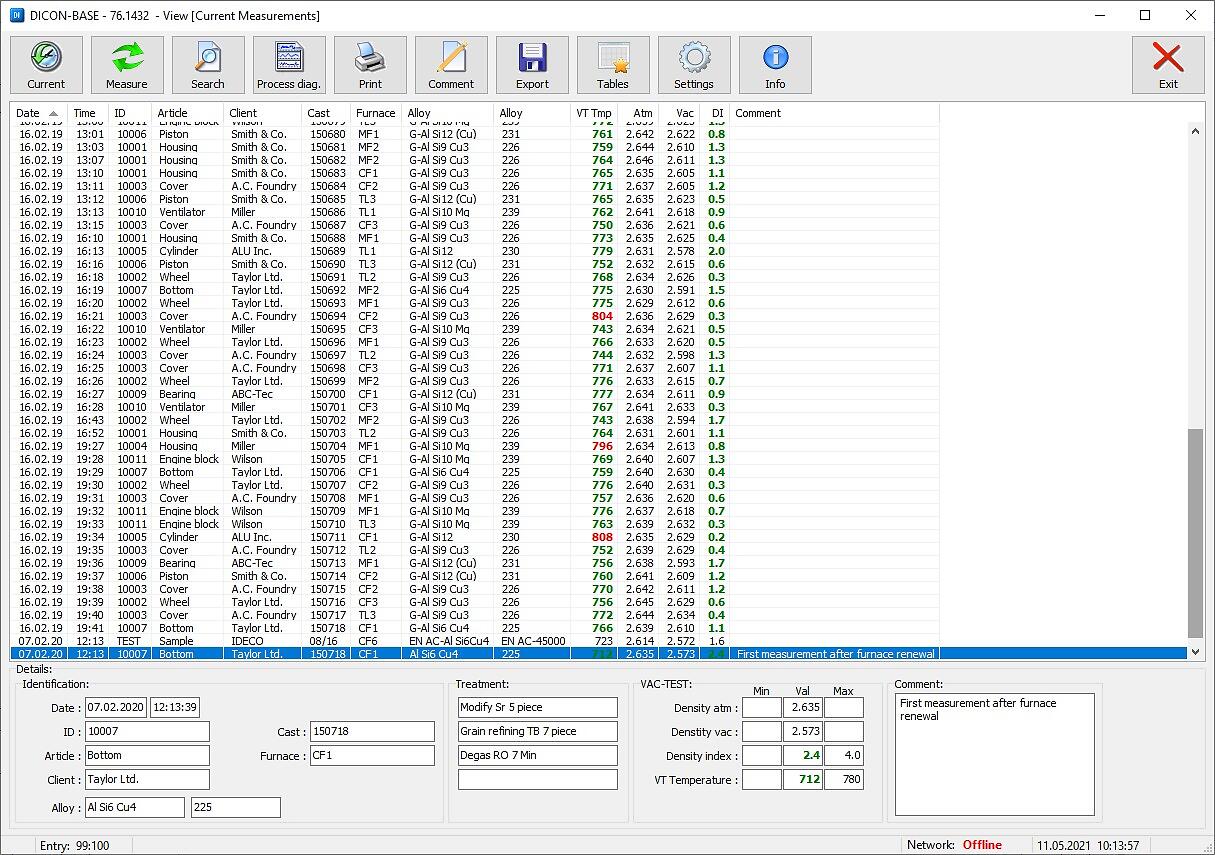Open the Process diagram view
Screen dimensions: 1215x855
coord(289,66)
